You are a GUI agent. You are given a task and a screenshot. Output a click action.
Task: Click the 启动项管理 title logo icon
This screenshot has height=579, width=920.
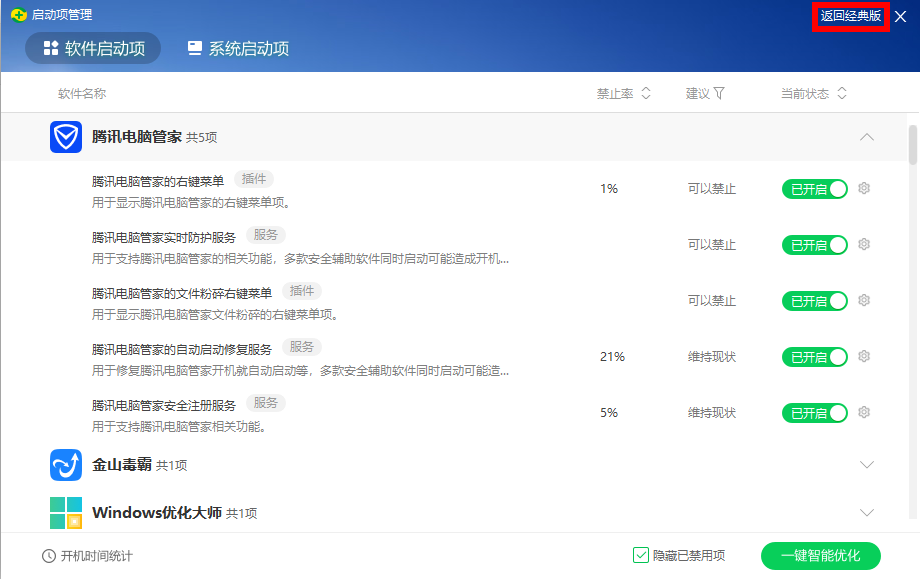tap(19, 15)
